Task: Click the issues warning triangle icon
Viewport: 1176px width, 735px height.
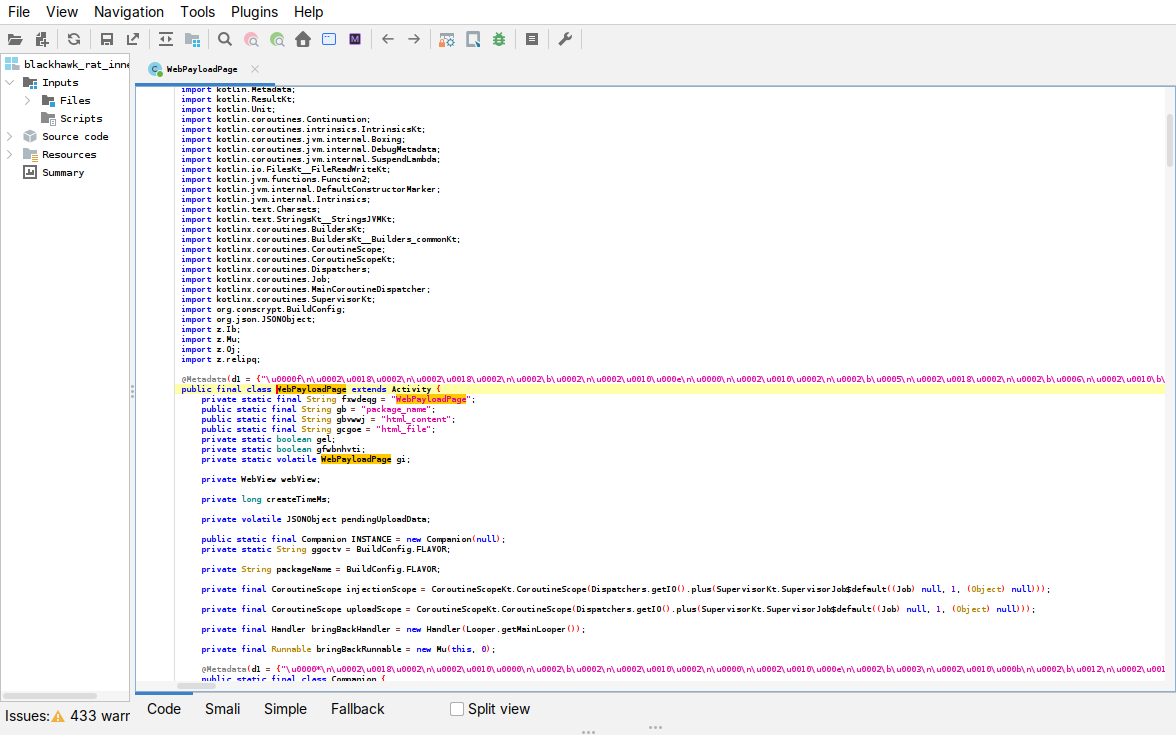Action: point(58,716)
